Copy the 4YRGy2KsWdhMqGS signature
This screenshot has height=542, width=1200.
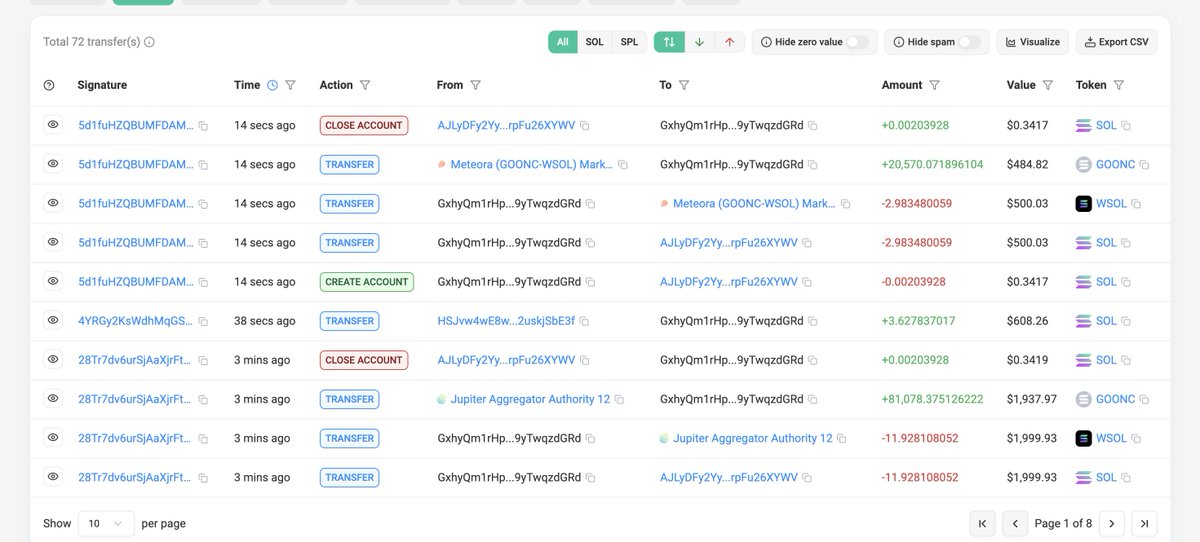tap(203, 321)
